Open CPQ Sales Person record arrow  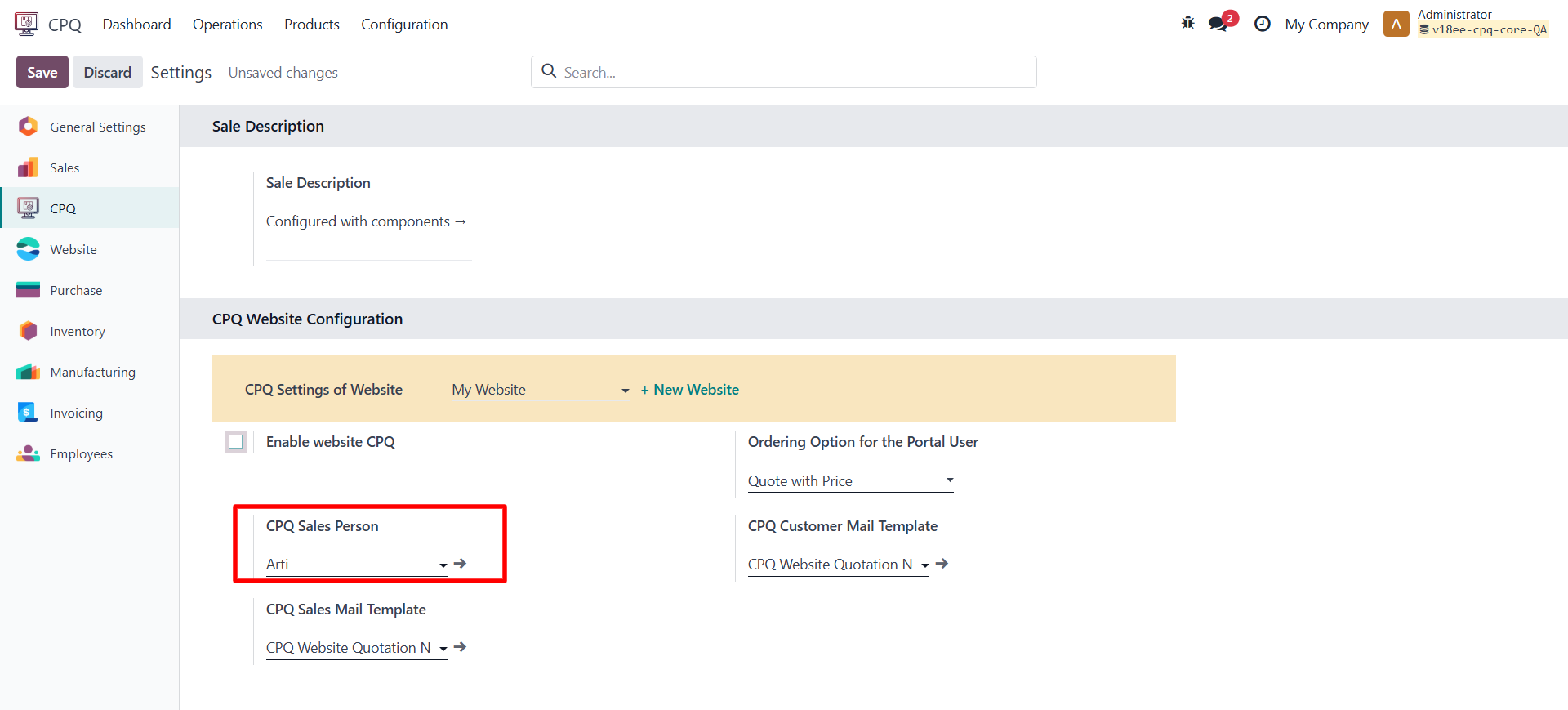point(461,564)
